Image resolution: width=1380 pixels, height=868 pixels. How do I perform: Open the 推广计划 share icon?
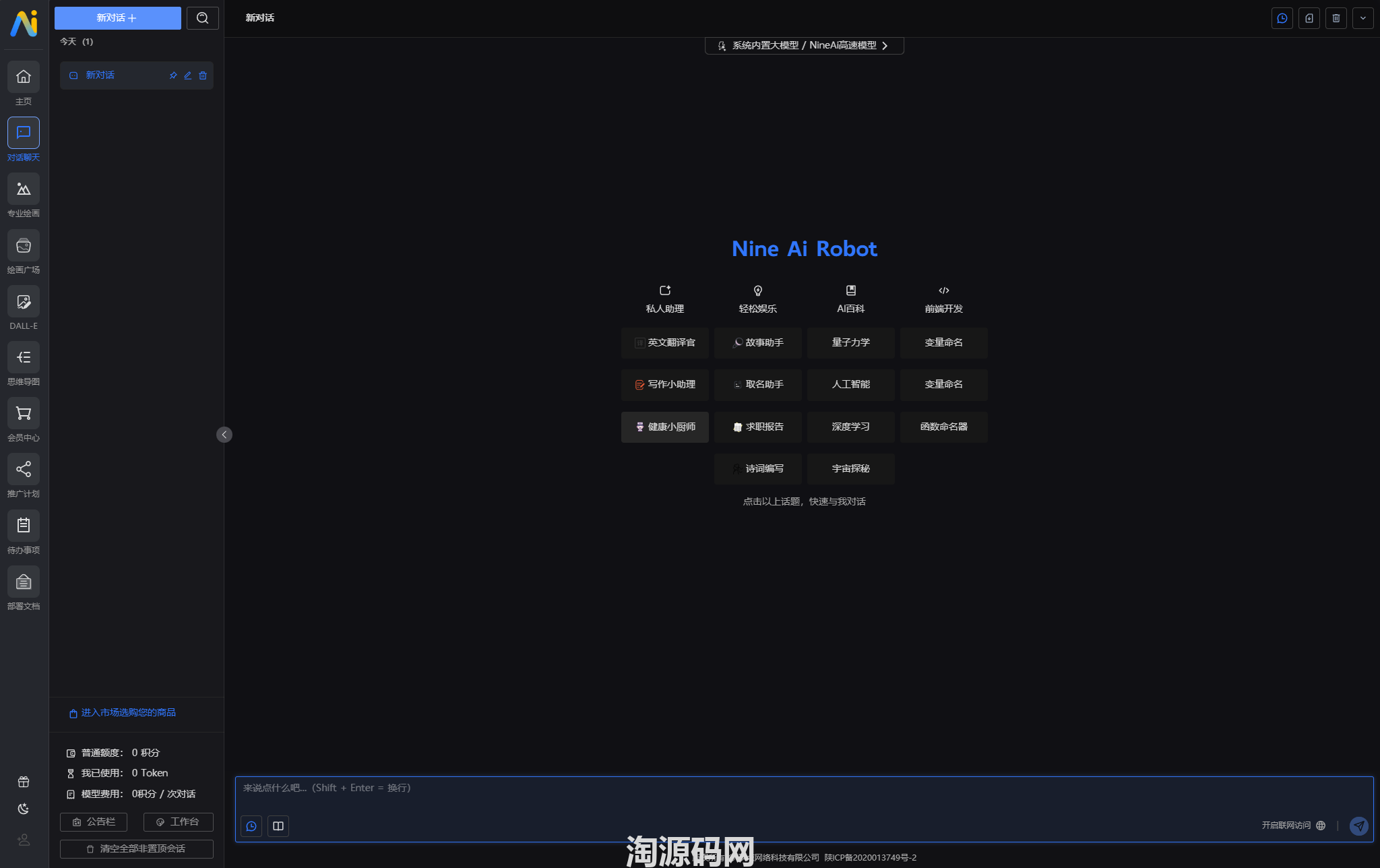click(24, 469)
